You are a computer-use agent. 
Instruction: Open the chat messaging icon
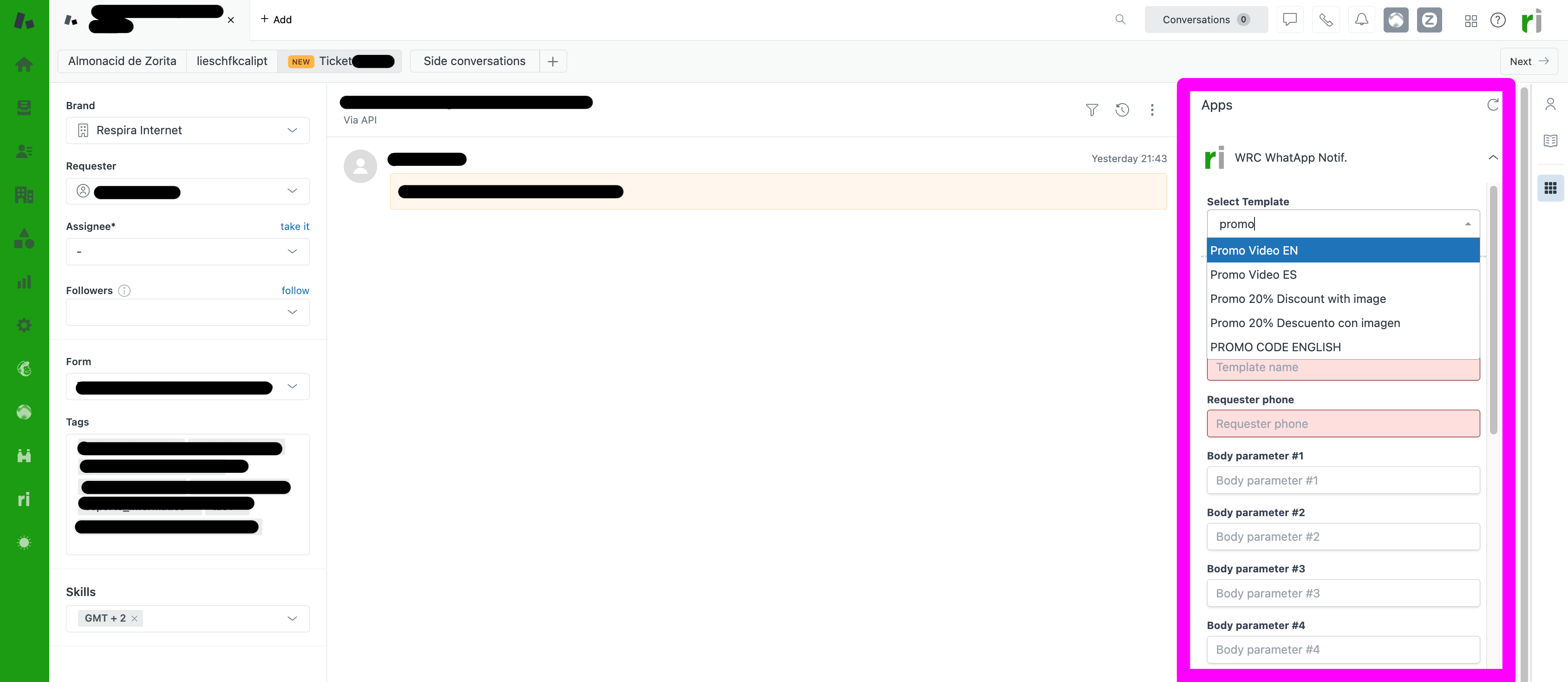1290,19
